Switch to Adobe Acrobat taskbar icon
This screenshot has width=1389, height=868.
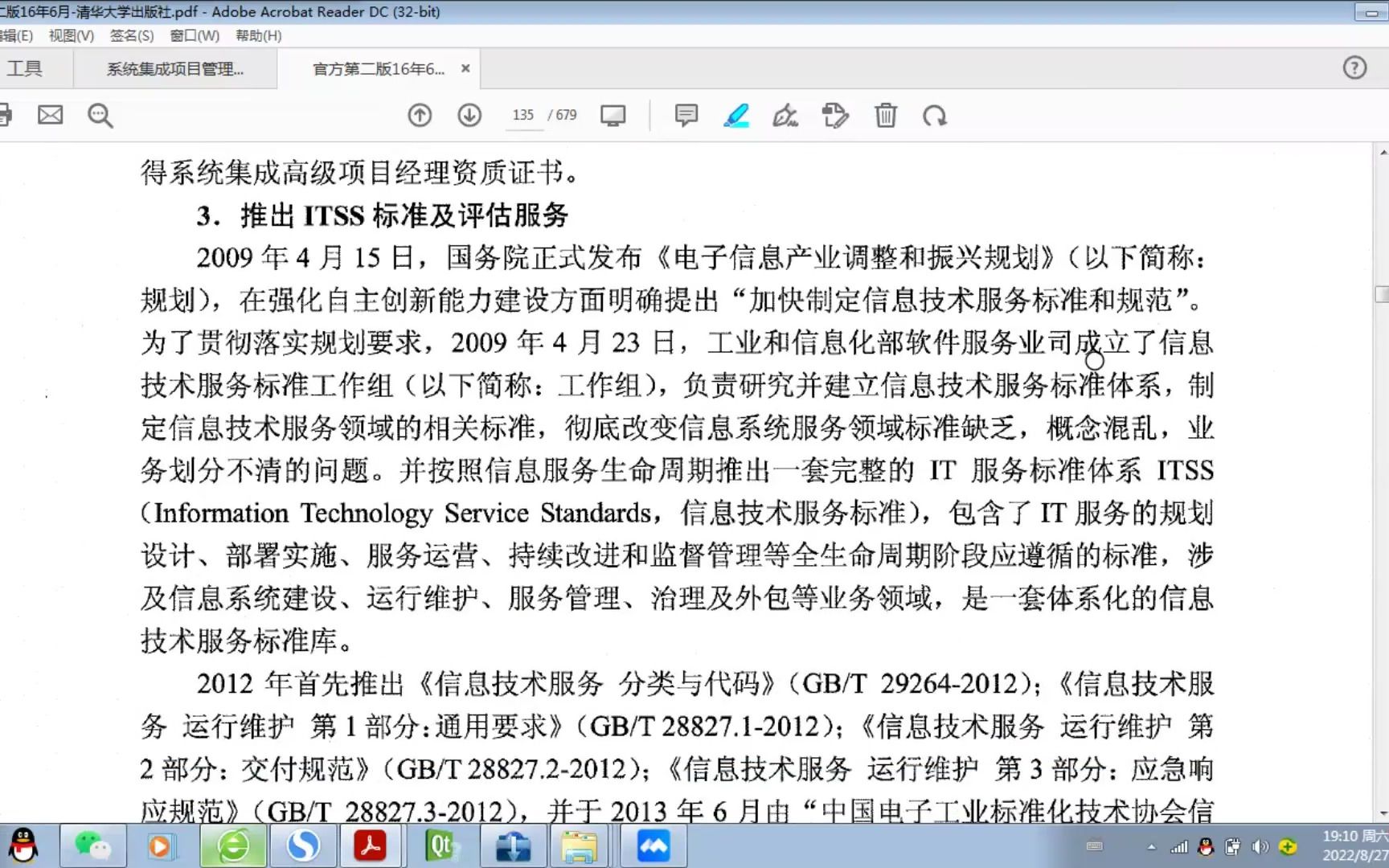370,845
